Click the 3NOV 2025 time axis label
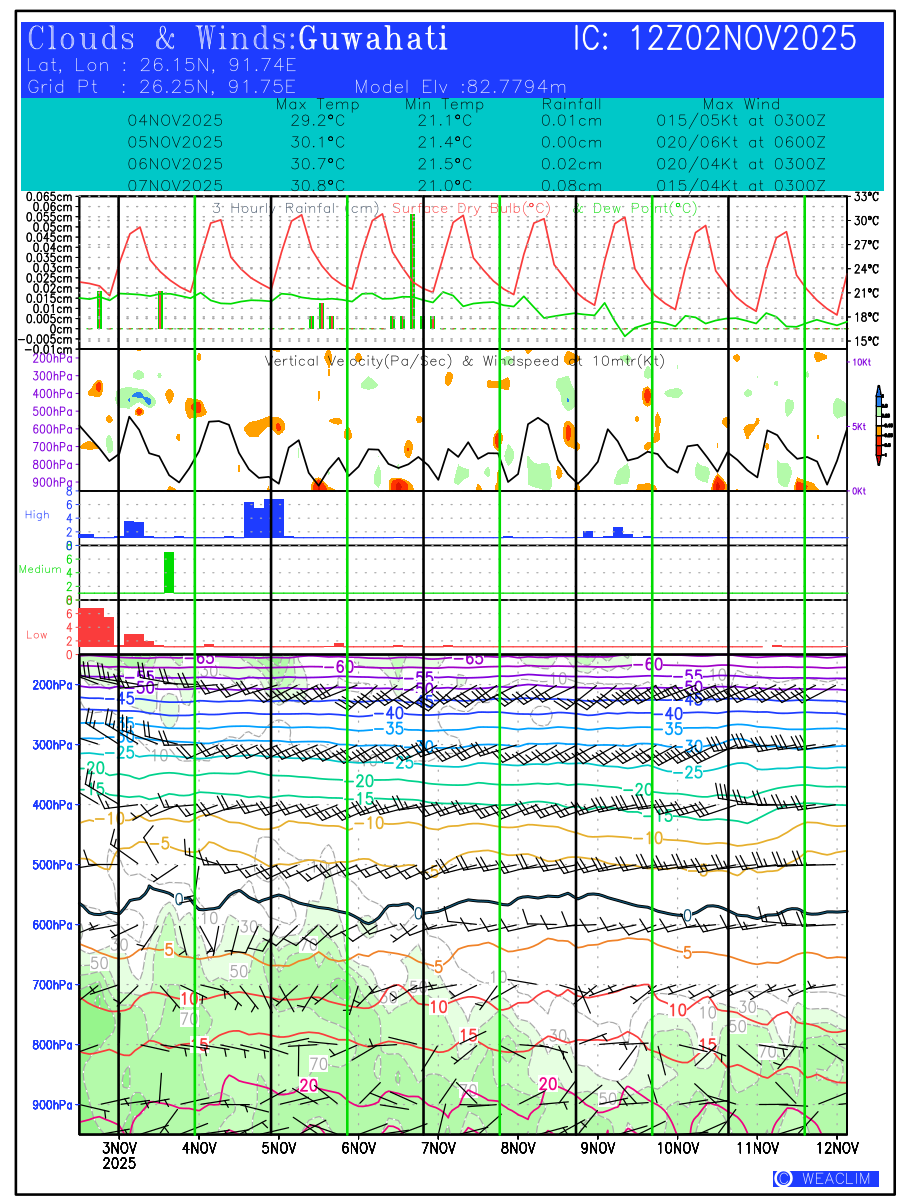900x1200 pixels. coord(119,1153)
